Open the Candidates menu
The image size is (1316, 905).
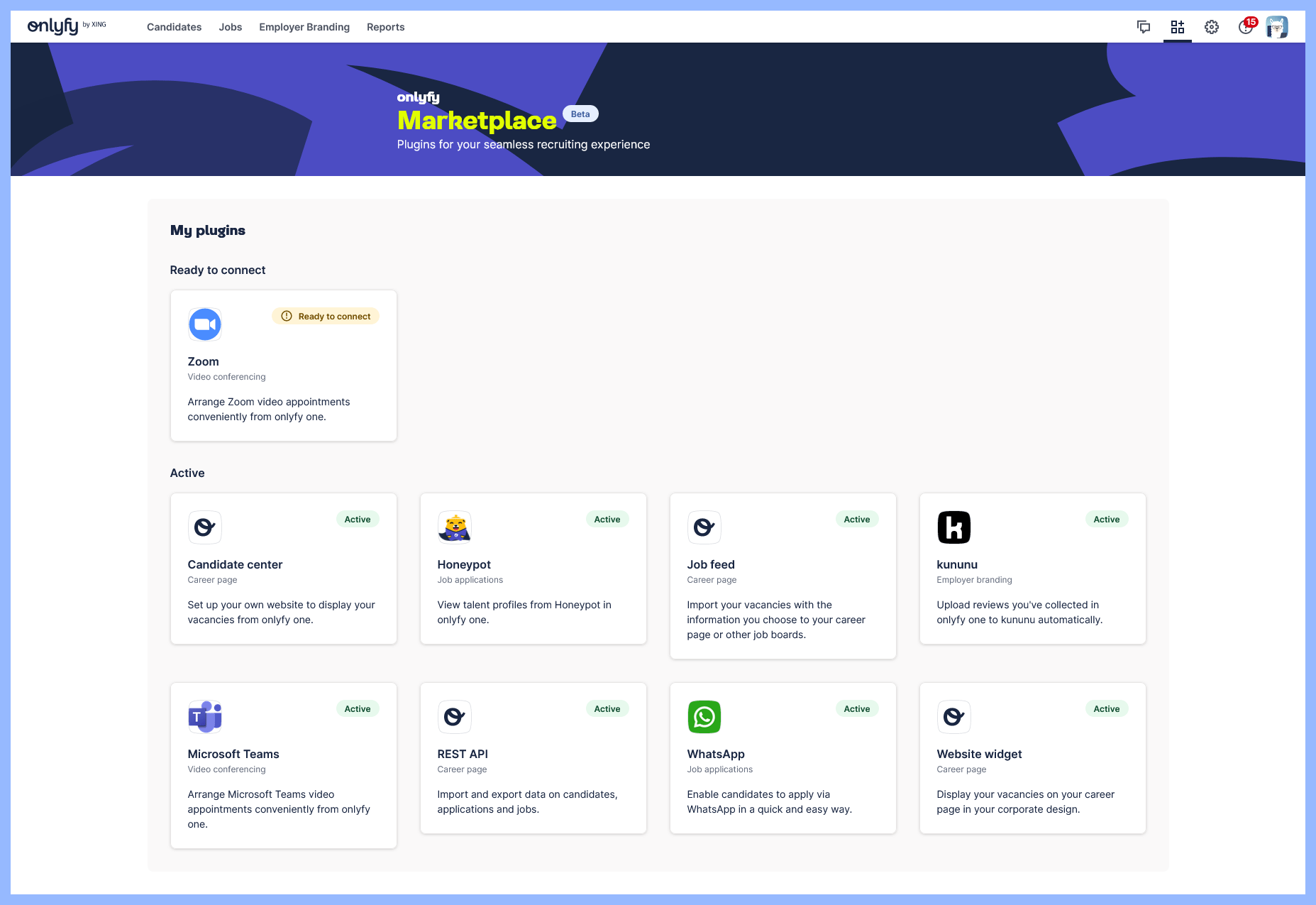click(x=174, y=27)
